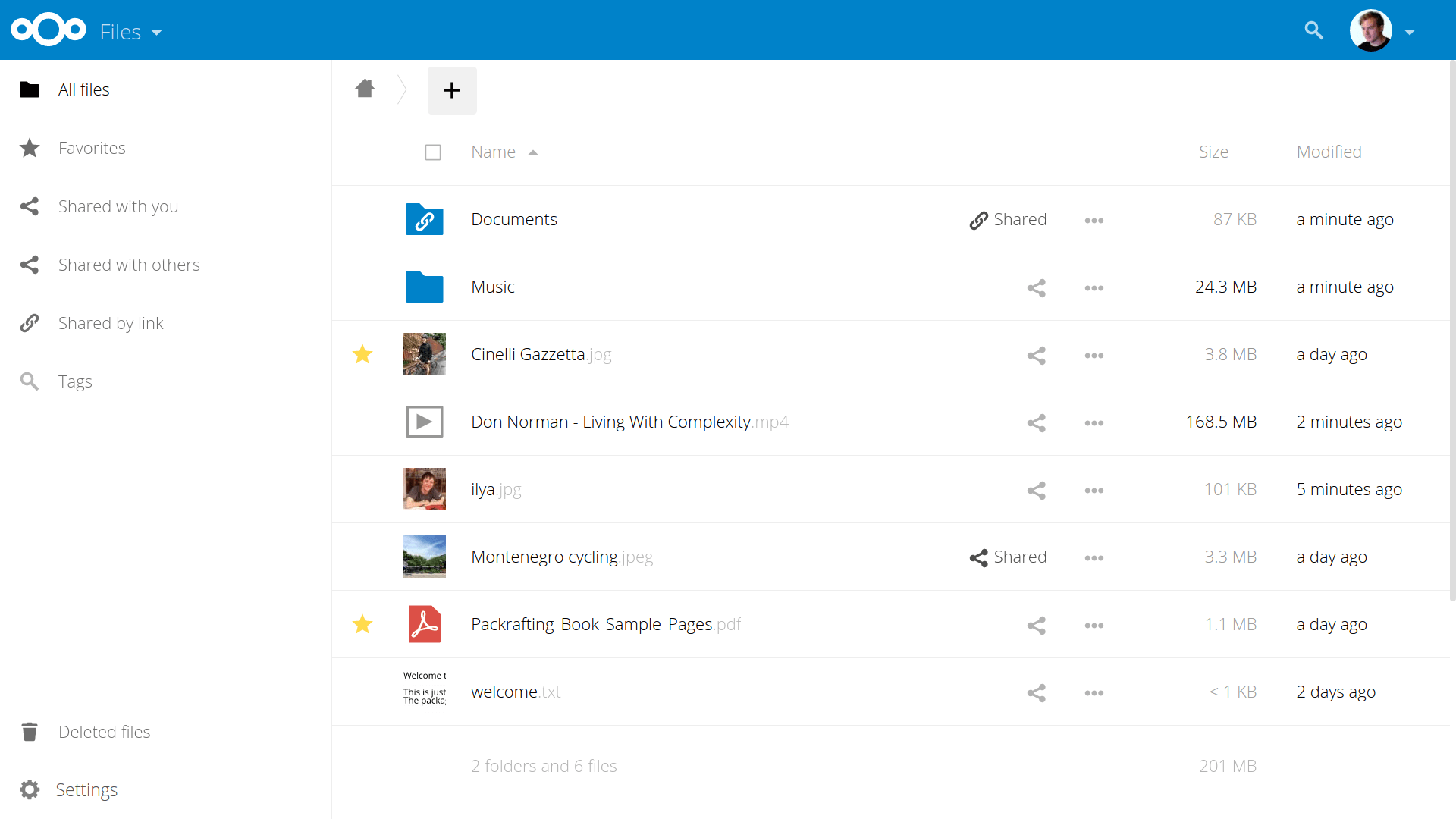Screen dimensions: 1456x819
Task: Click the home breadcrumb navigation icon
Action: click(x=365, y=89)
